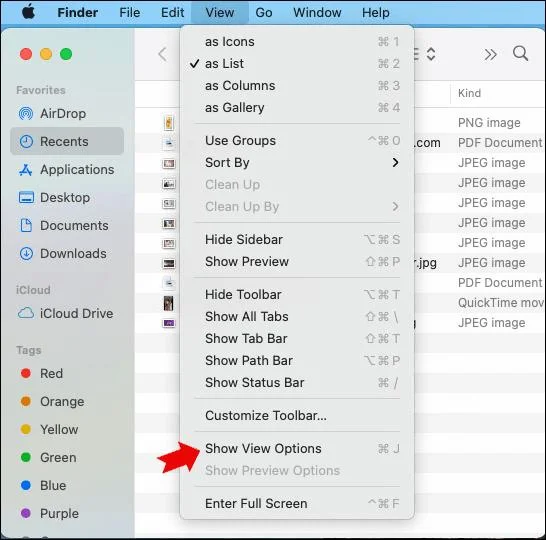Choose Enter Full Screen
The width and height of the screenshot is (546, 540).
[x=297, y=503]
